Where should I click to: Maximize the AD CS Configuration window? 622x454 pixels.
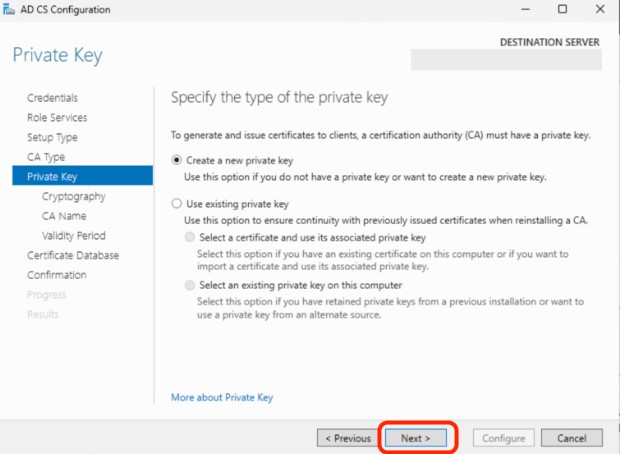tap(562, 10)
